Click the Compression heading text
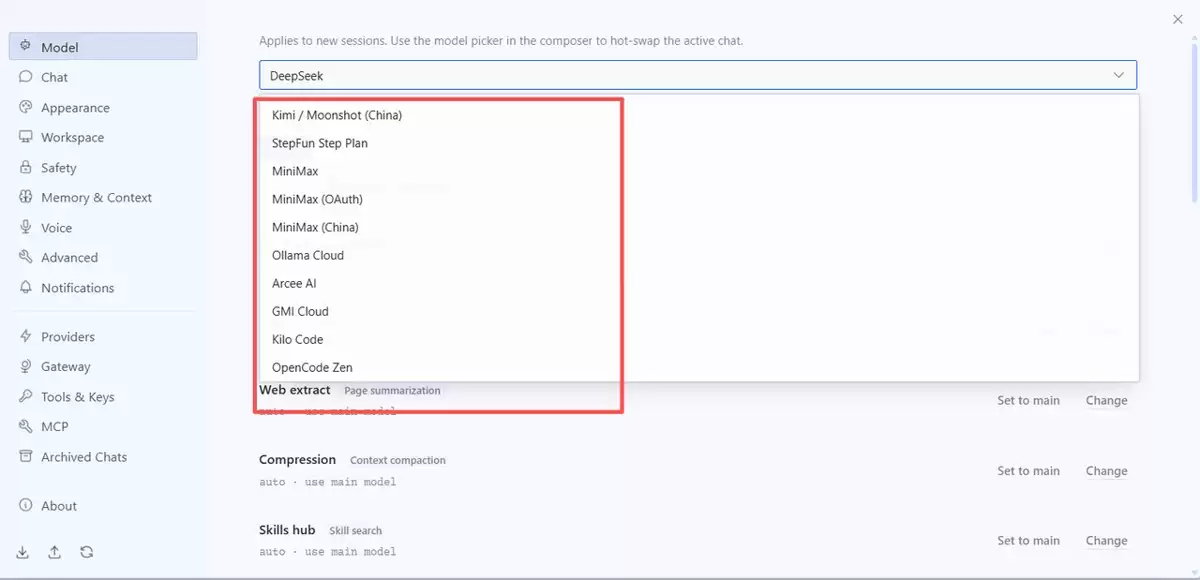This screenshot has width=1200, height=580. (x=297, y=460)
